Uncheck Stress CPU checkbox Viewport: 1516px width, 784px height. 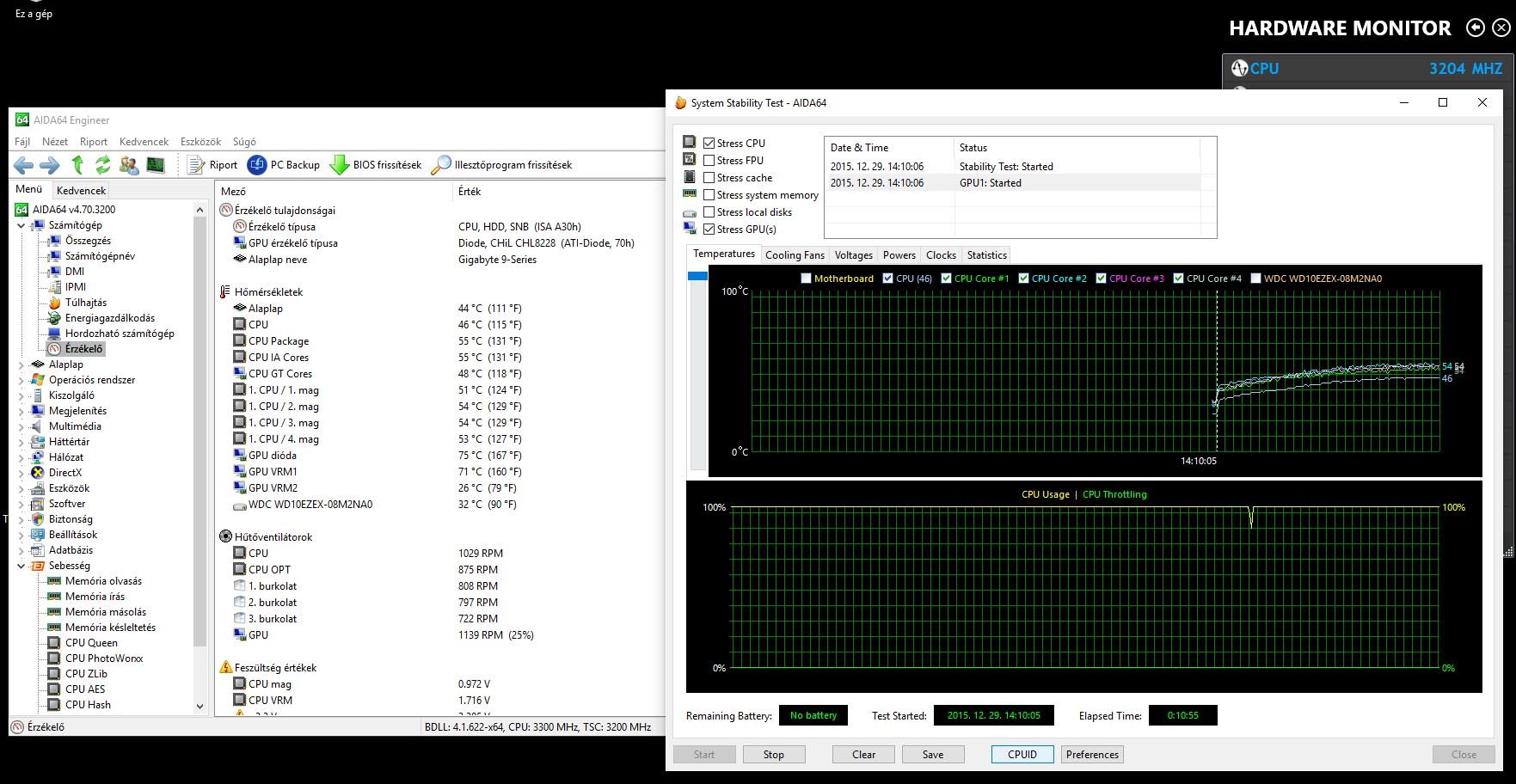[709, 144]
